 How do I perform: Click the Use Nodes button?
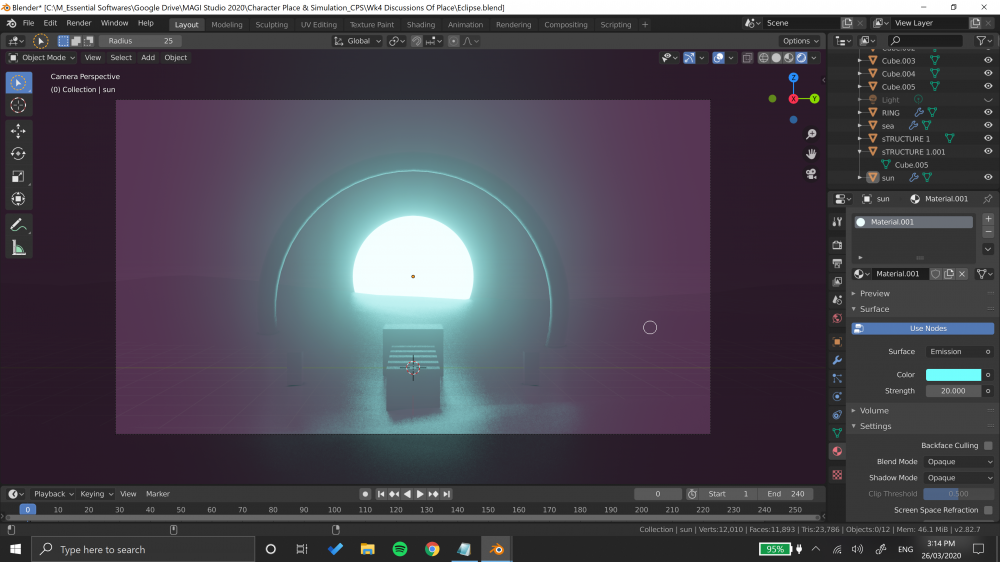click(923, 328)
